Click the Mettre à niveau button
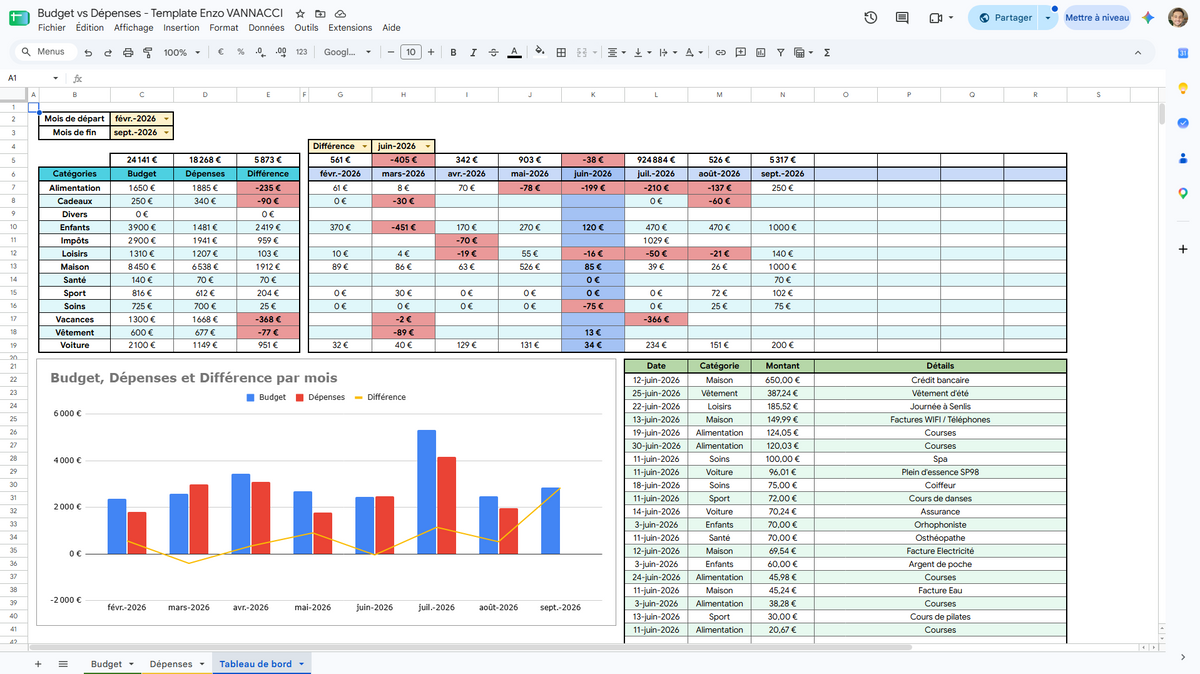 tap(1097, 18)
